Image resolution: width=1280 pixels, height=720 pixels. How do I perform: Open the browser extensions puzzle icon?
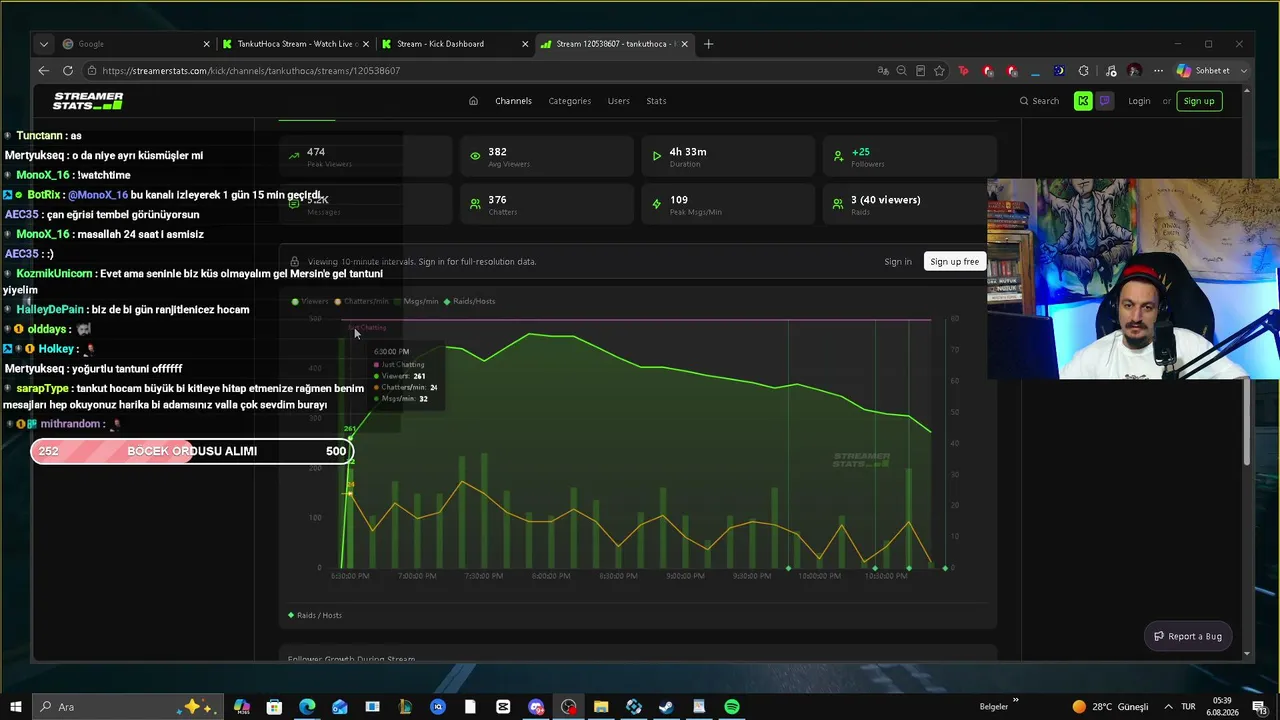point(1083,71)
